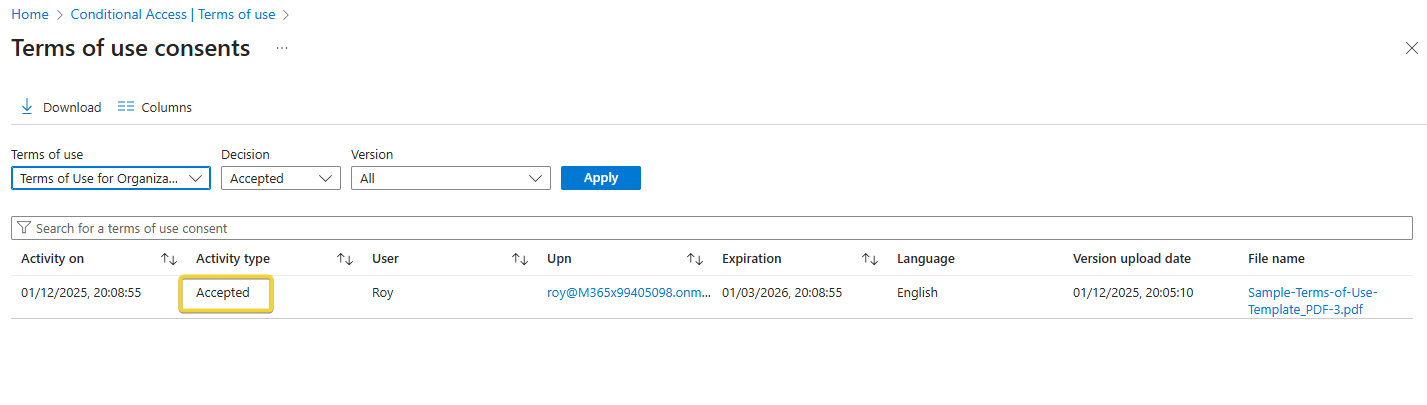Viewport: 1427px width, 405px height.
Task: Click the Language column header
Action: (925, 259)
